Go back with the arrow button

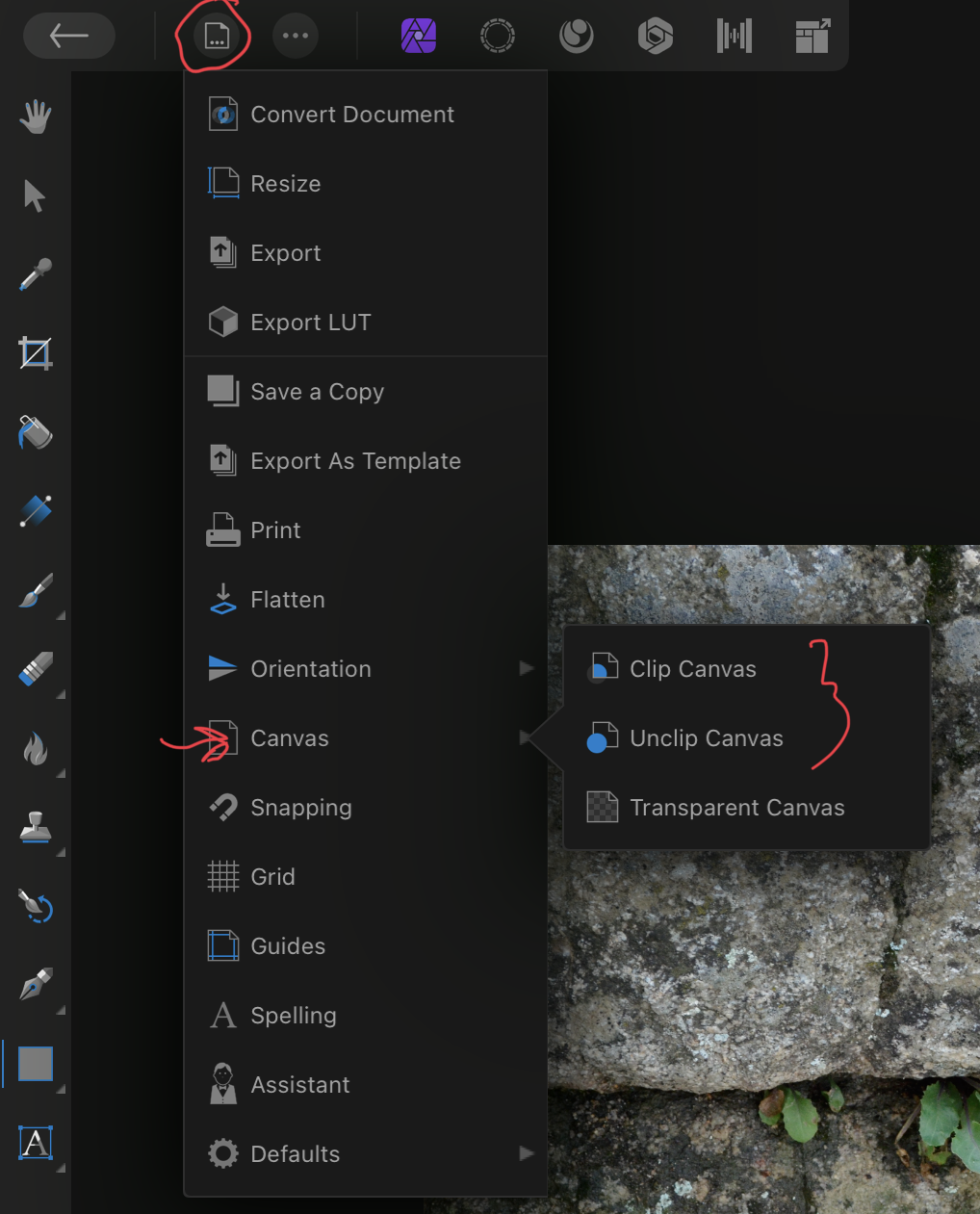69,37
